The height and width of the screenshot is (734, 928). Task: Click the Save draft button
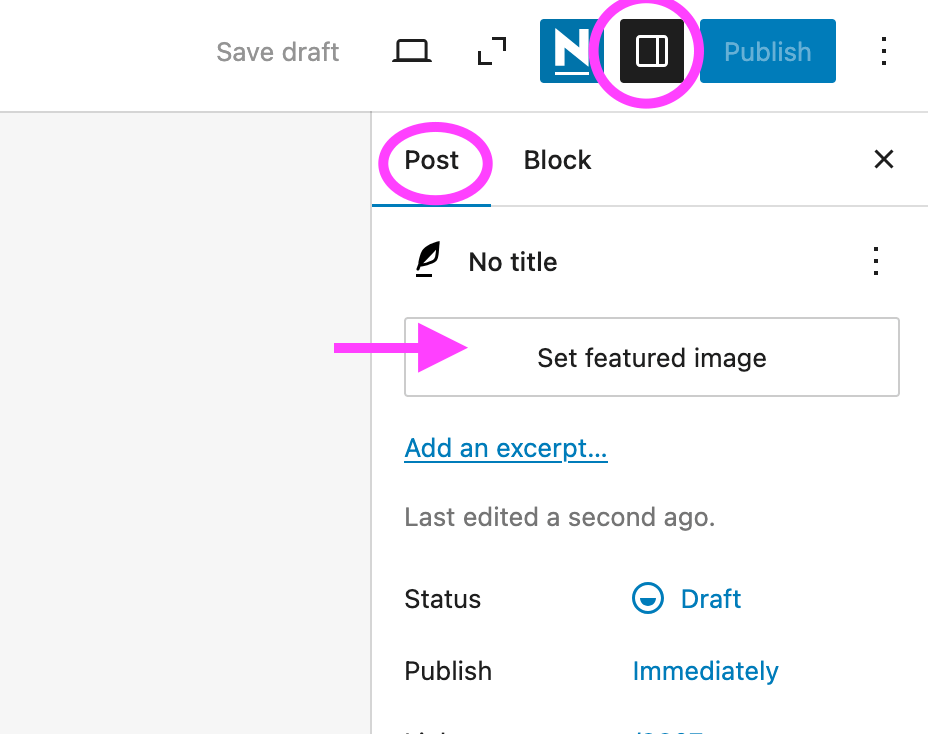(x=278, y=52)
